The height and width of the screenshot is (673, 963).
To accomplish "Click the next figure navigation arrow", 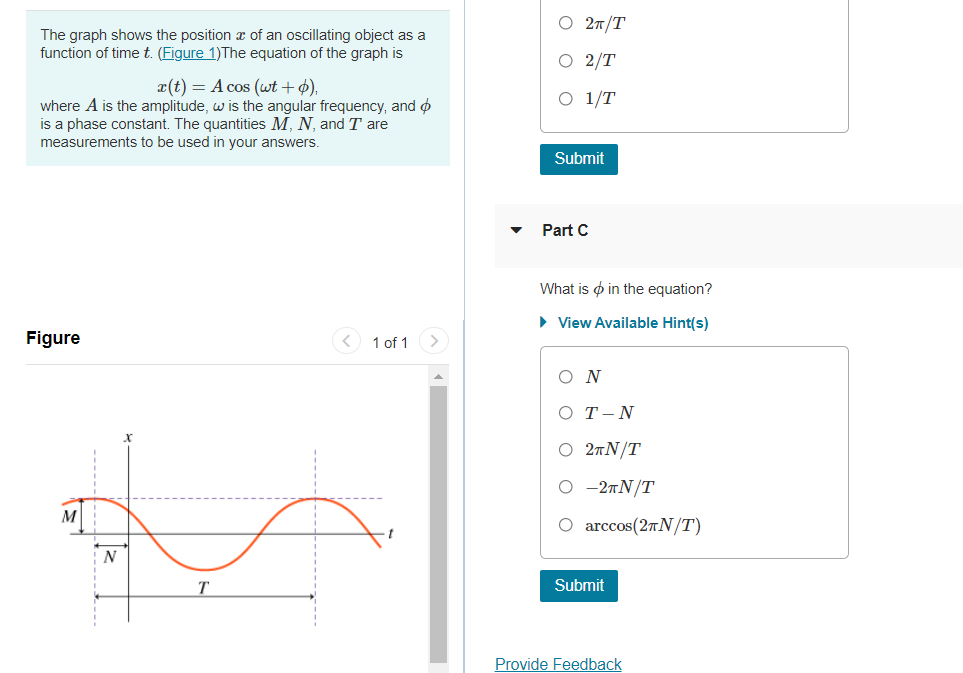I will point(433,341).
